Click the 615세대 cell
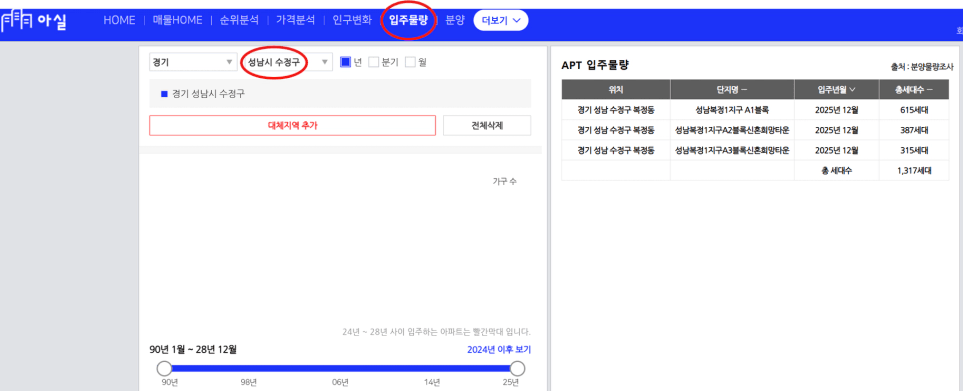The width and height of the screenshot is (963, 391). [914, 110]
